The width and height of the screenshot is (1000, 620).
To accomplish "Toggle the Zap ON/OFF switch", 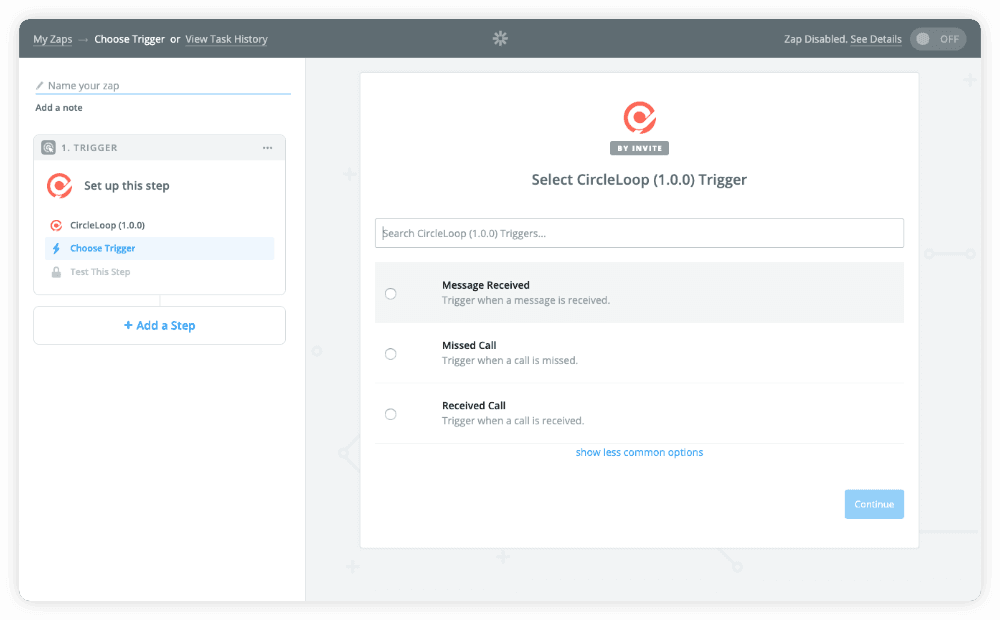I will (938, 39).
